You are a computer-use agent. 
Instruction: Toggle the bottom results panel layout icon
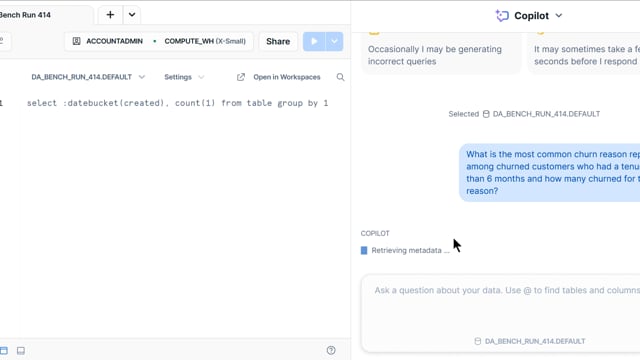21,351
